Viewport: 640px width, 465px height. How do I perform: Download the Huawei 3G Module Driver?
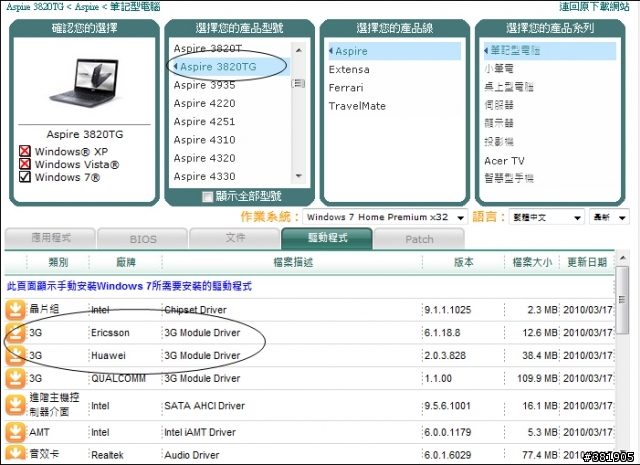point(15,355)
